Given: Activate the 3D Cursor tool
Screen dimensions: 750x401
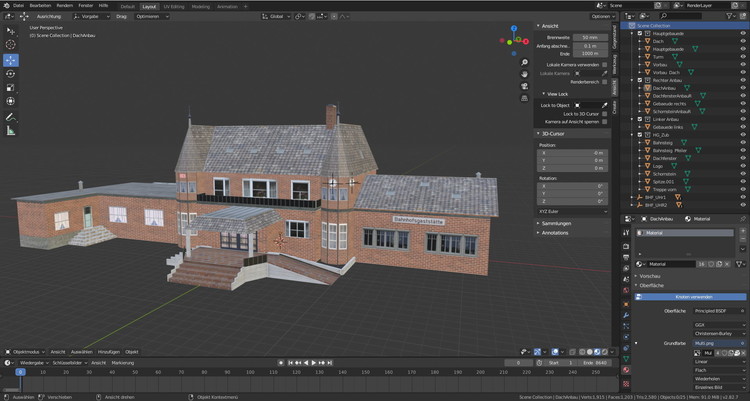Looking at the screenshot, I should pos(11,45).
